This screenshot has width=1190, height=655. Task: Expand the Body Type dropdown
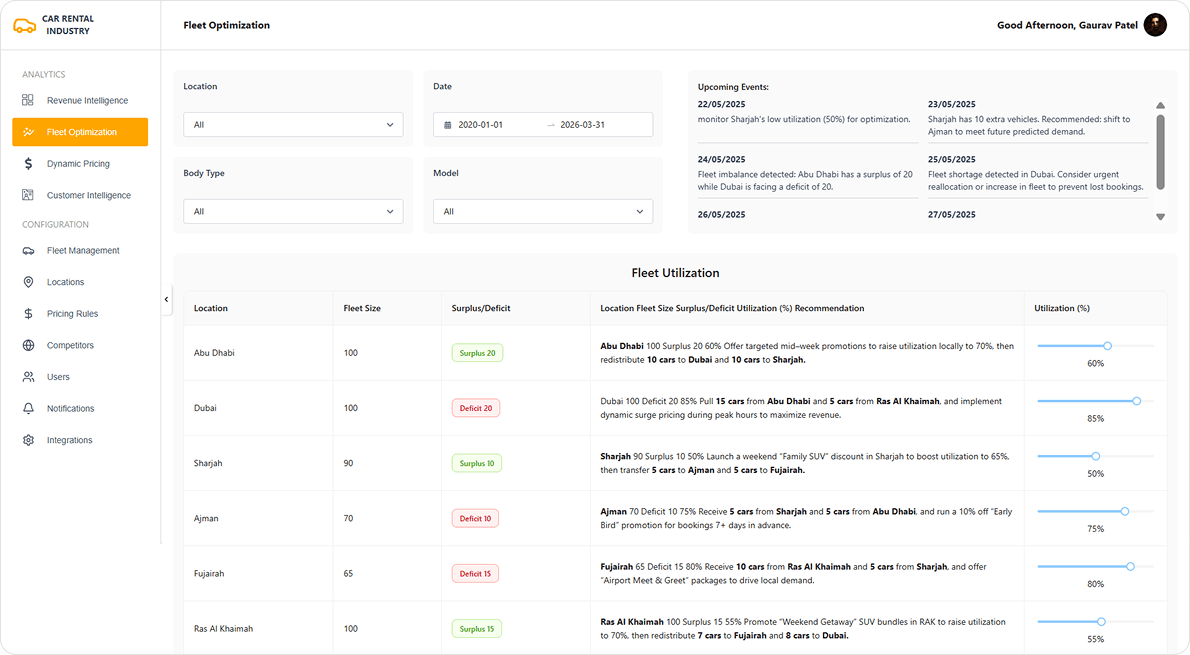[293, 212]
